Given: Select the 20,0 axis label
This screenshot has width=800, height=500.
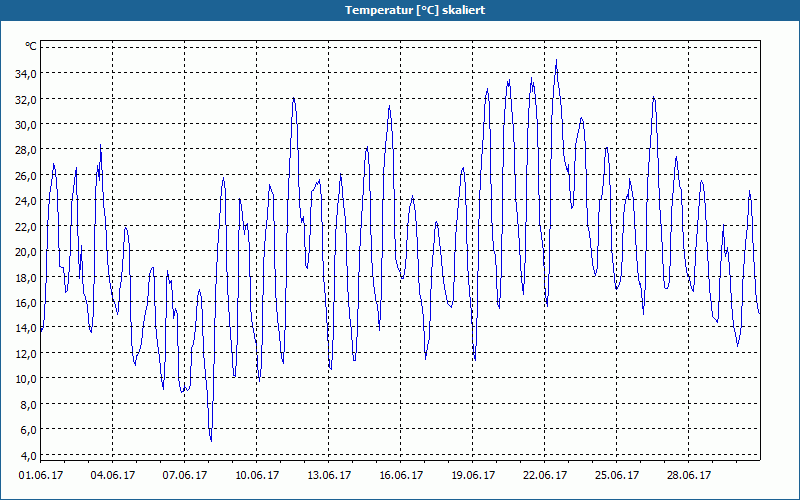Looking at the screenshot, I should pyautogui.click(x=26, y=252).
